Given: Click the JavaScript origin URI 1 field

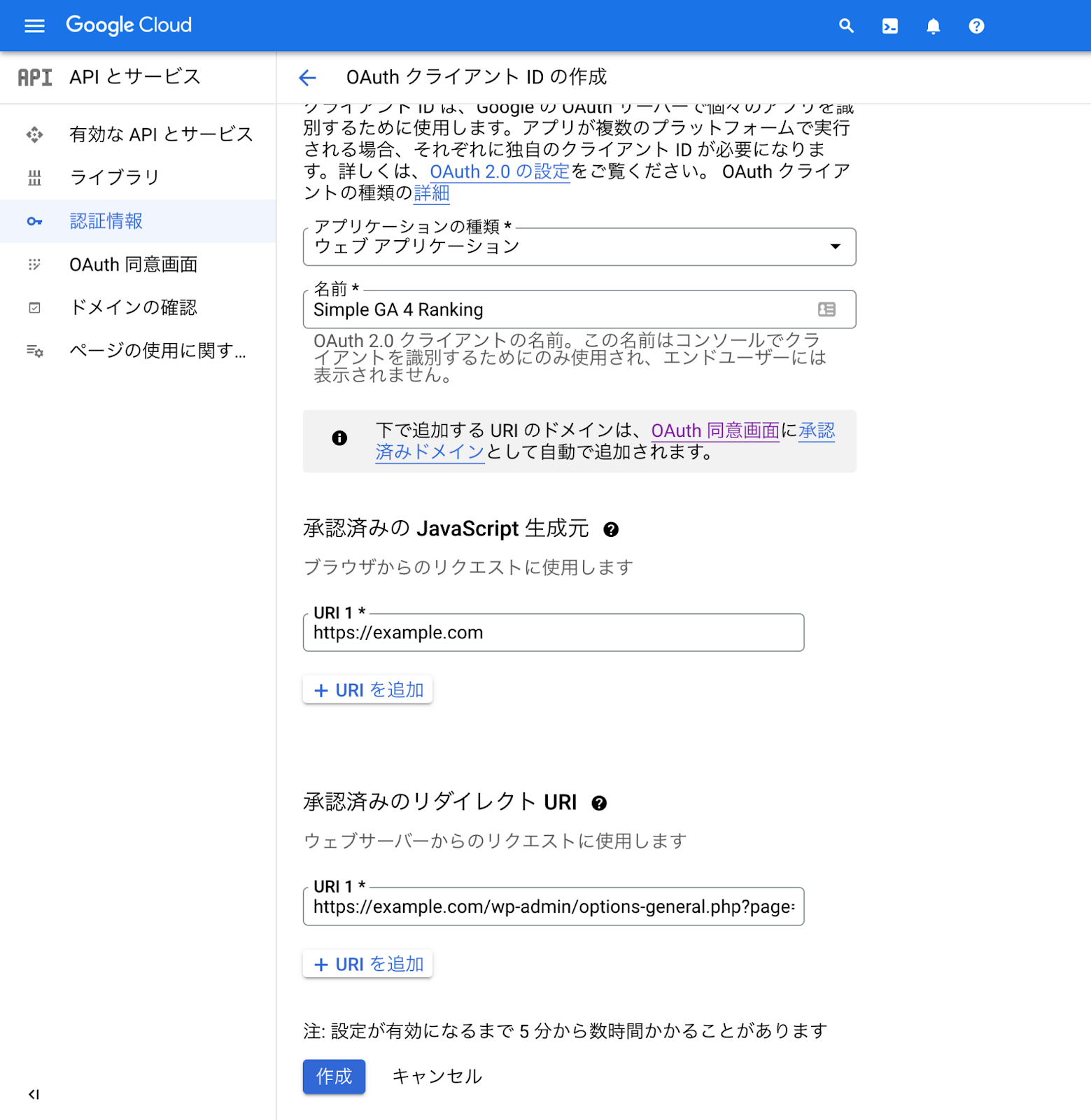Looking at the screenshot, I should 554,633.
